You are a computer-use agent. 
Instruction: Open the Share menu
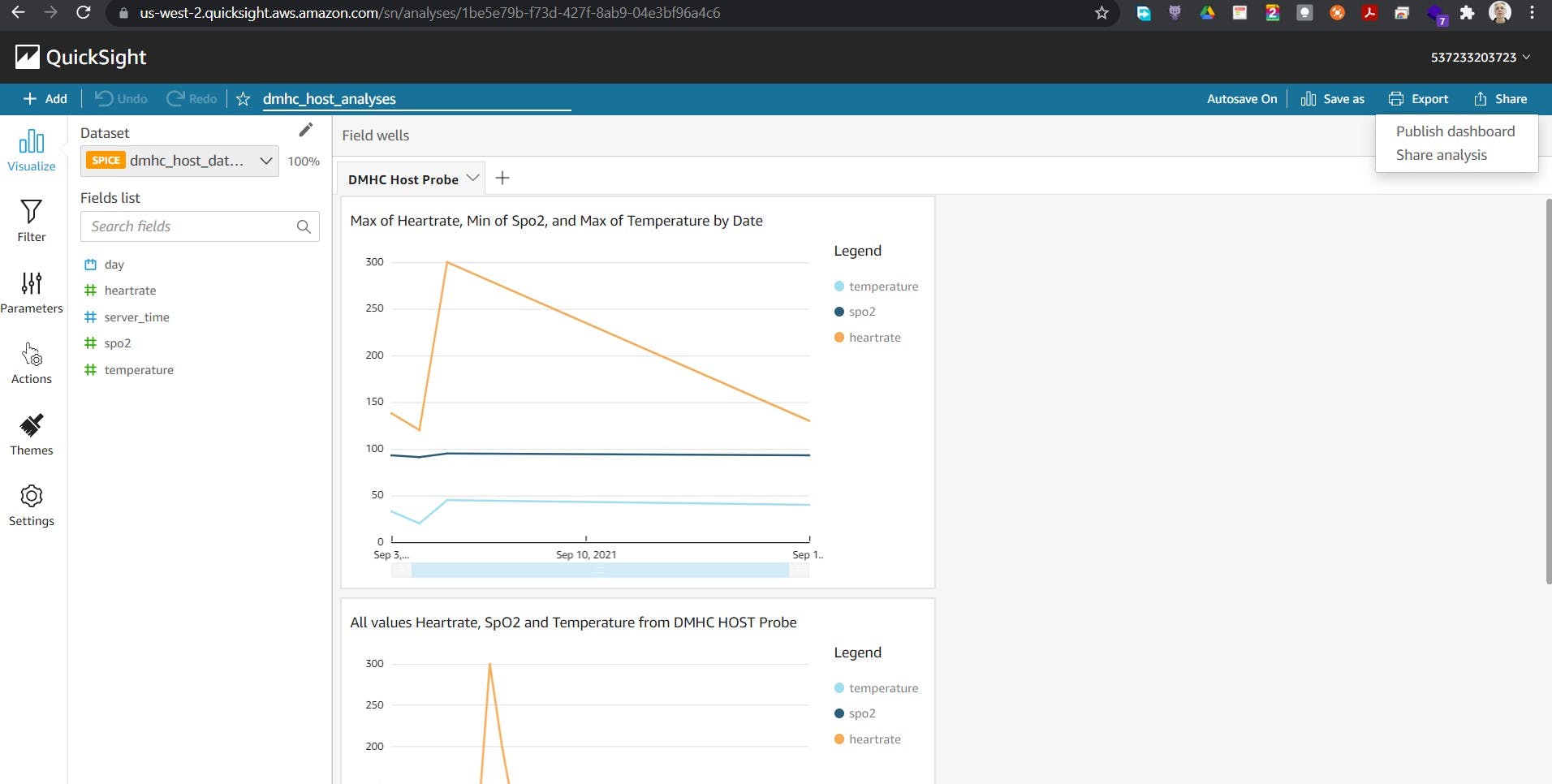(1501, 99)
